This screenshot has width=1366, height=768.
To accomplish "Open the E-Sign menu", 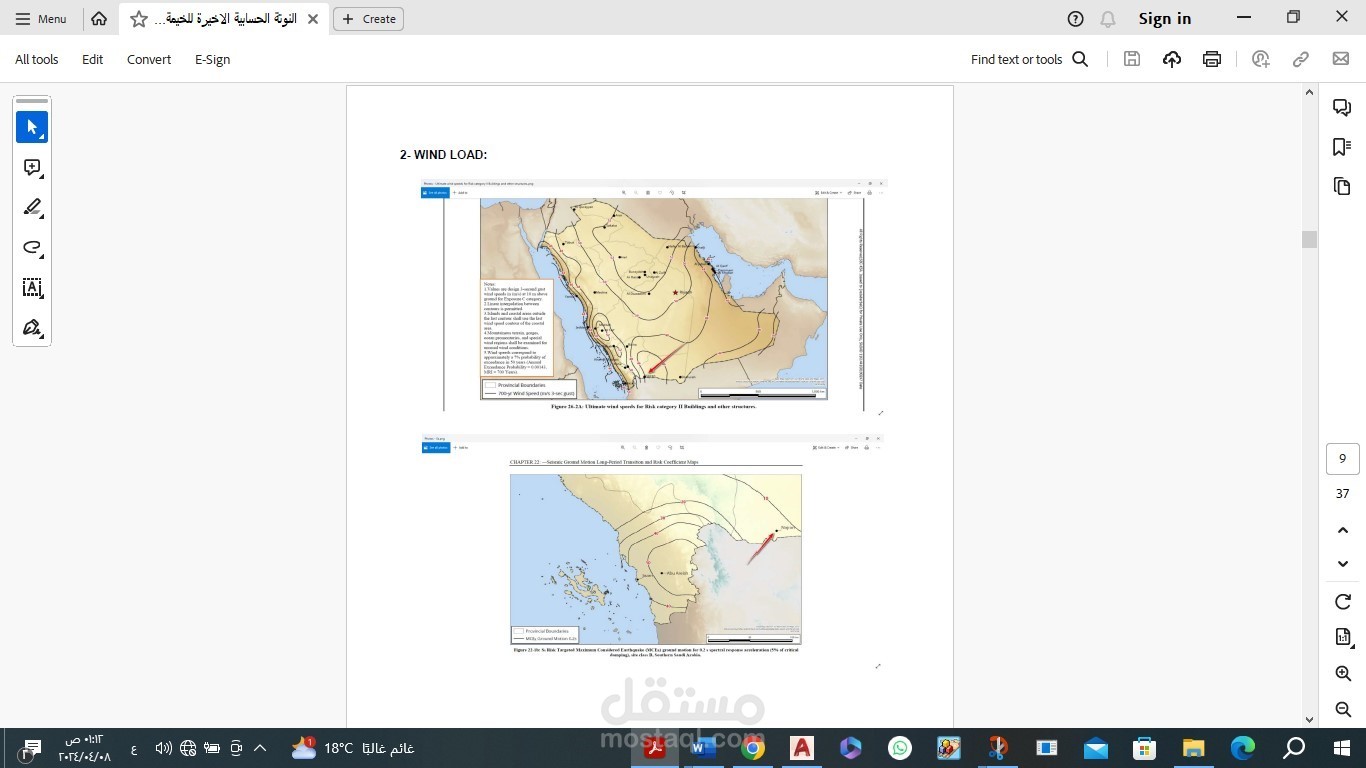I will pos(213,59).
